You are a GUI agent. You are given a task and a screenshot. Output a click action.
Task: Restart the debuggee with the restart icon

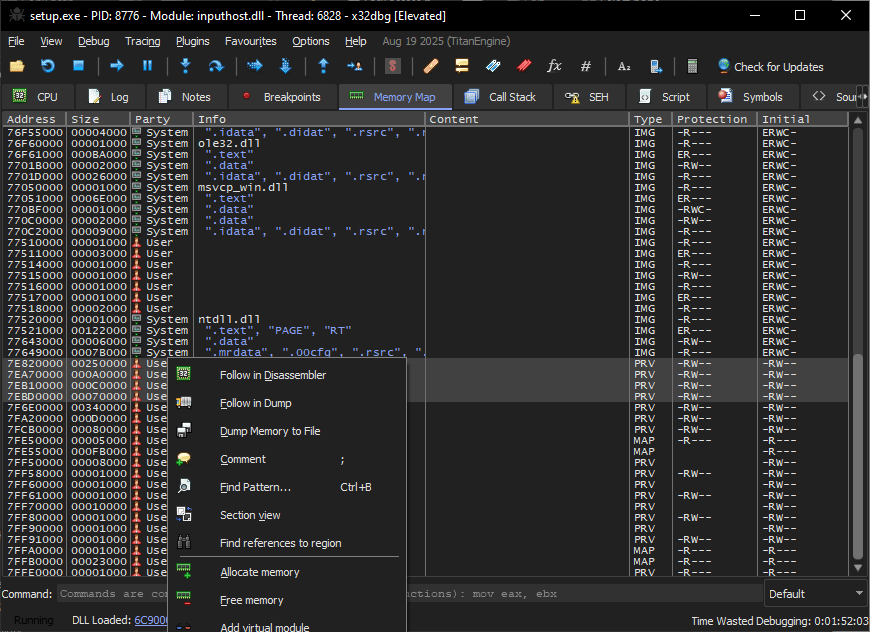[47, 67]
